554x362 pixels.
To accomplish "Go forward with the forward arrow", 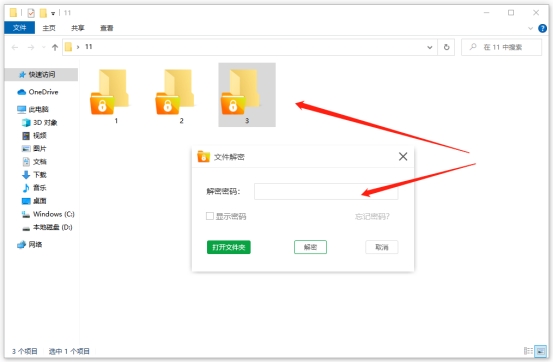I will [31, 47].
